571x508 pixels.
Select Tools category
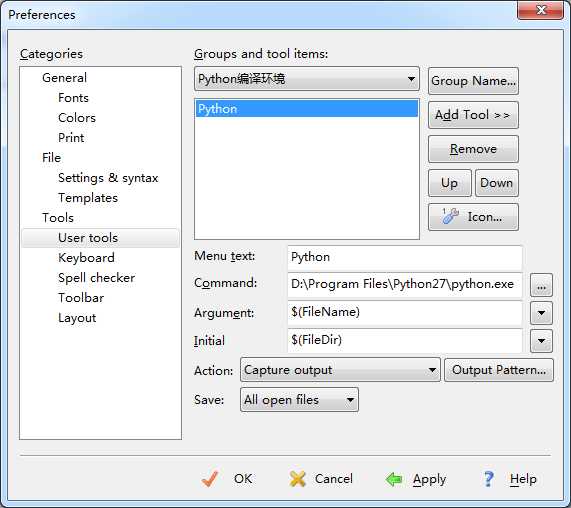click(x=58, y=218)
